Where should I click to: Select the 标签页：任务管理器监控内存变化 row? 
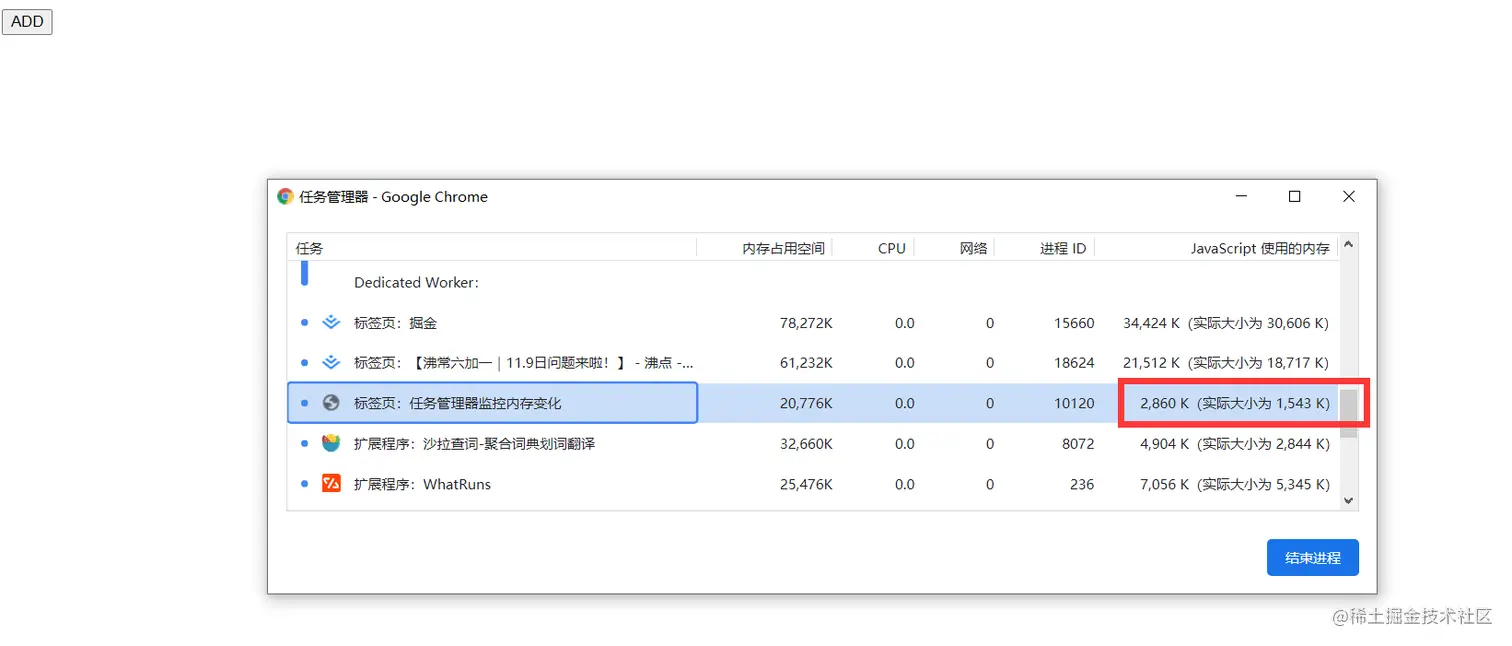(x=813, y=403)
